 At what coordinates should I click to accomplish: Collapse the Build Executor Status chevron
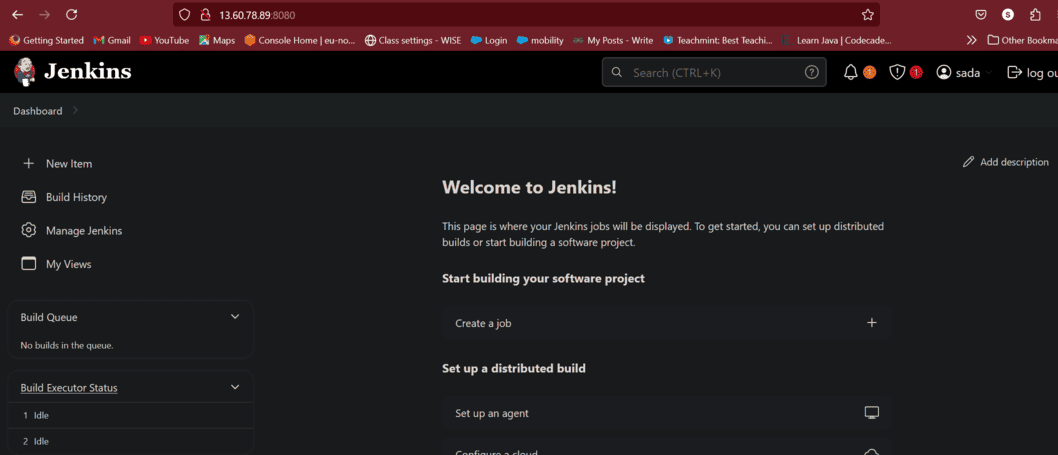click(235, 387)
